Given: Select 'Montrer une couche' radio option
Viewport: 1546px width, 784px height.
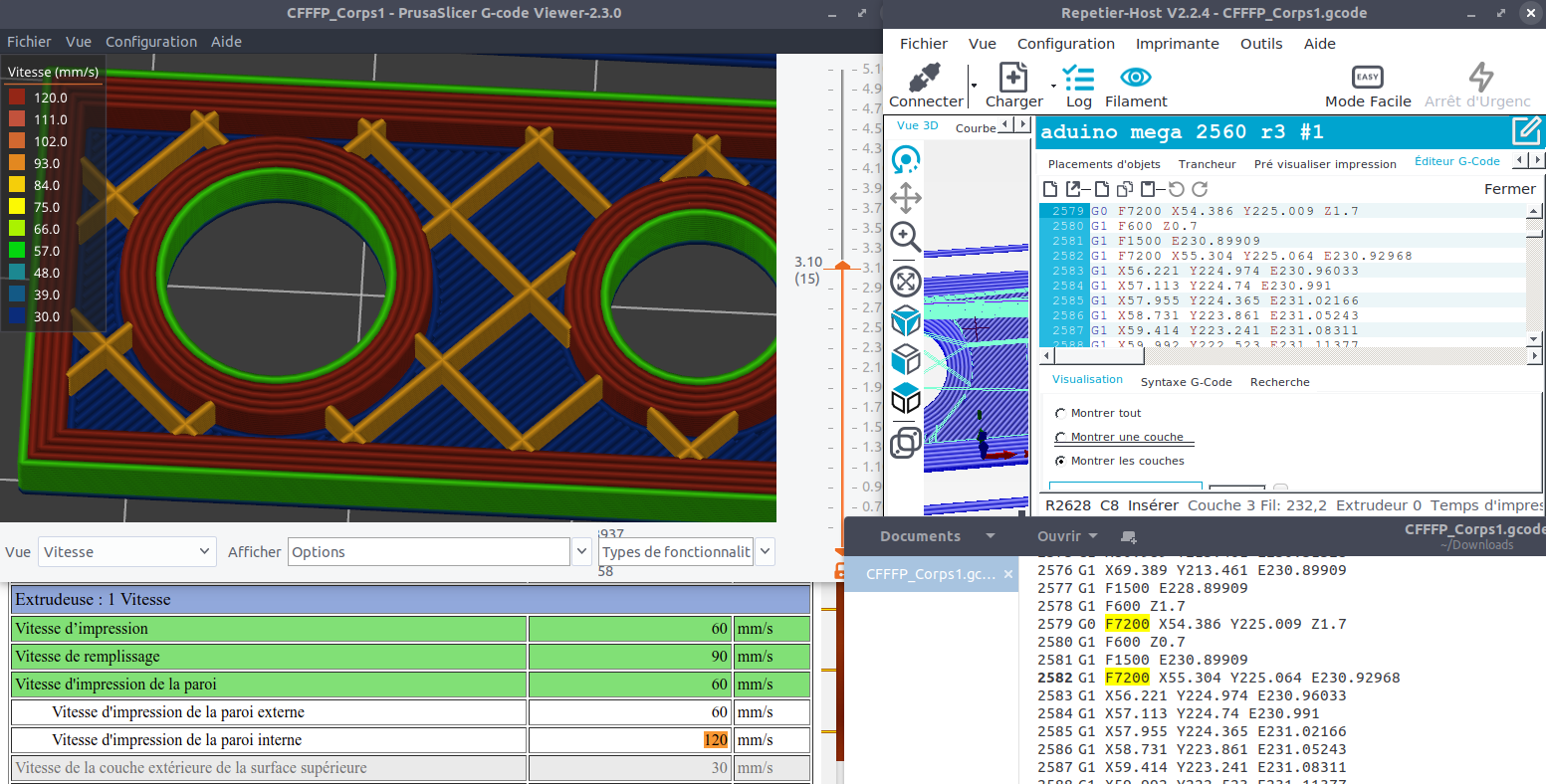Looking at the screenshot, I should [x=1060, y=437].
